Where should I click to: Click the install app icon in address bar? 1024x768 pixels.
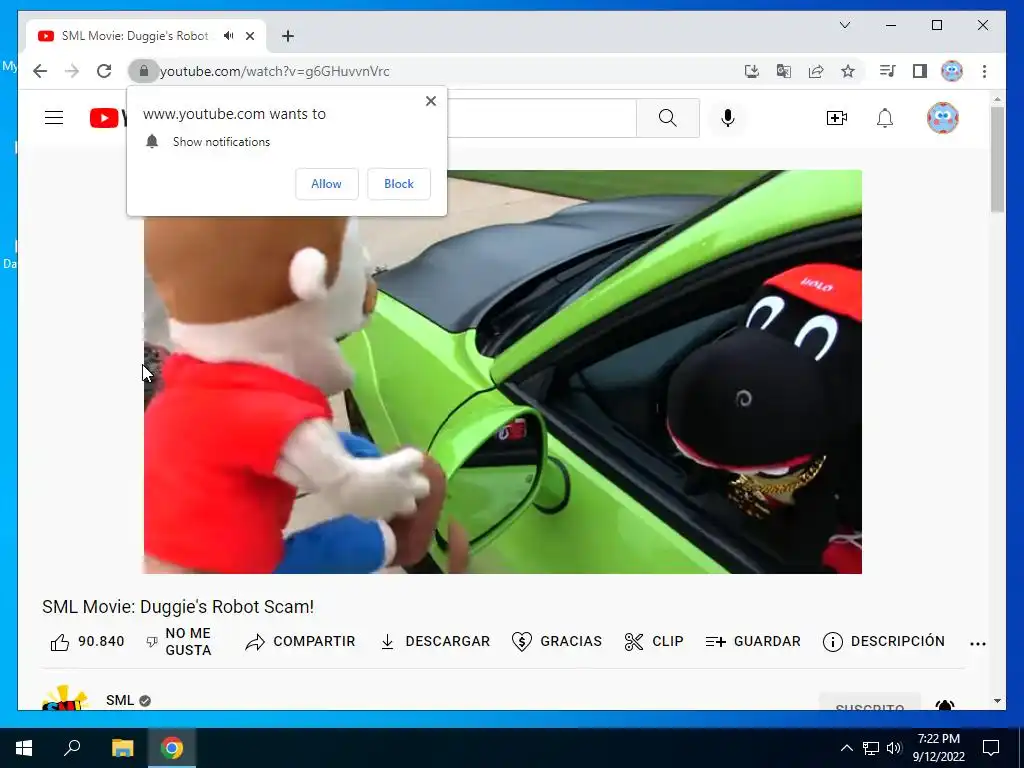752,71
